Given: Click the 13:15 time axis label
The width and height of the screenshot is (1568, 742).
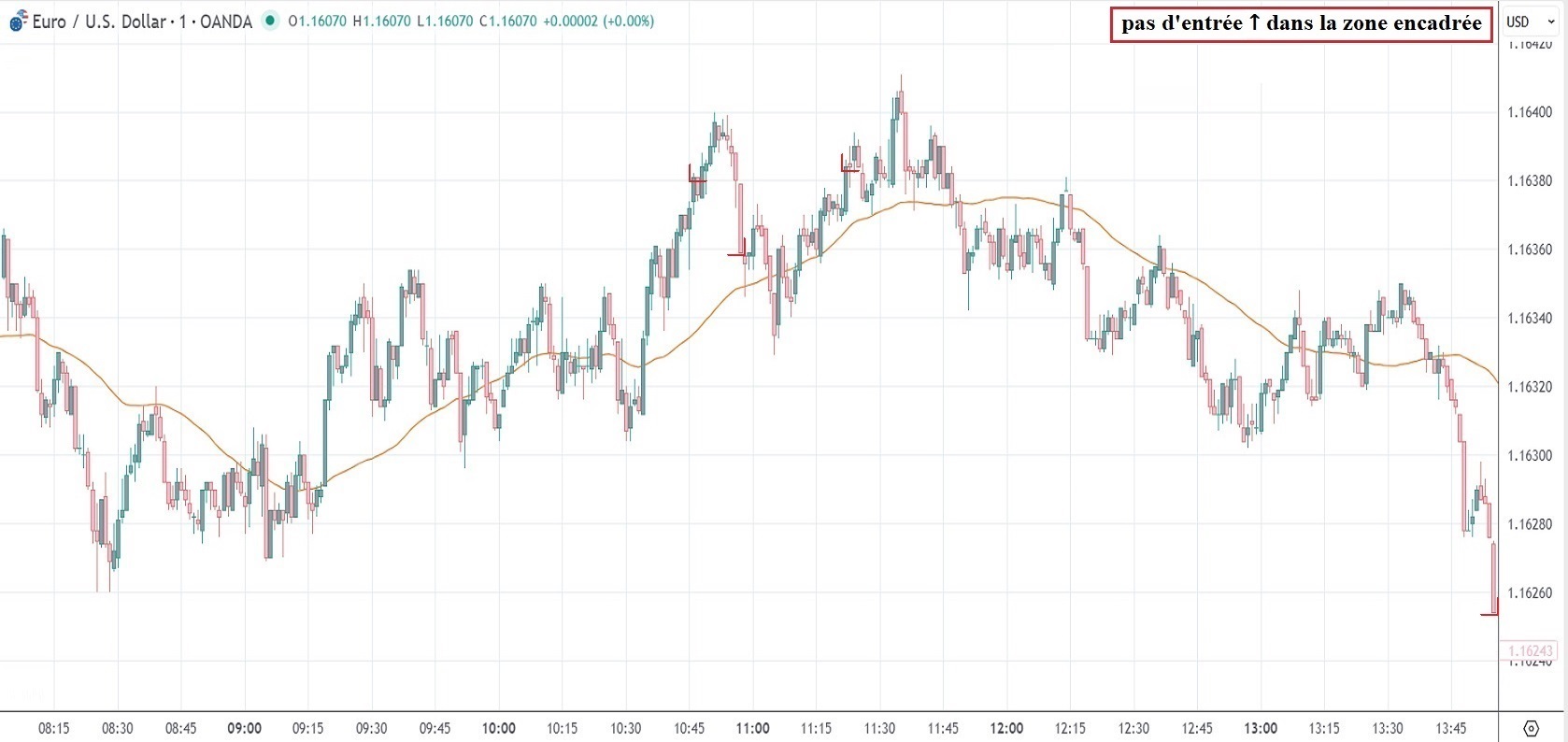Looking at the screenshot, I should (x=1325, y=728).
